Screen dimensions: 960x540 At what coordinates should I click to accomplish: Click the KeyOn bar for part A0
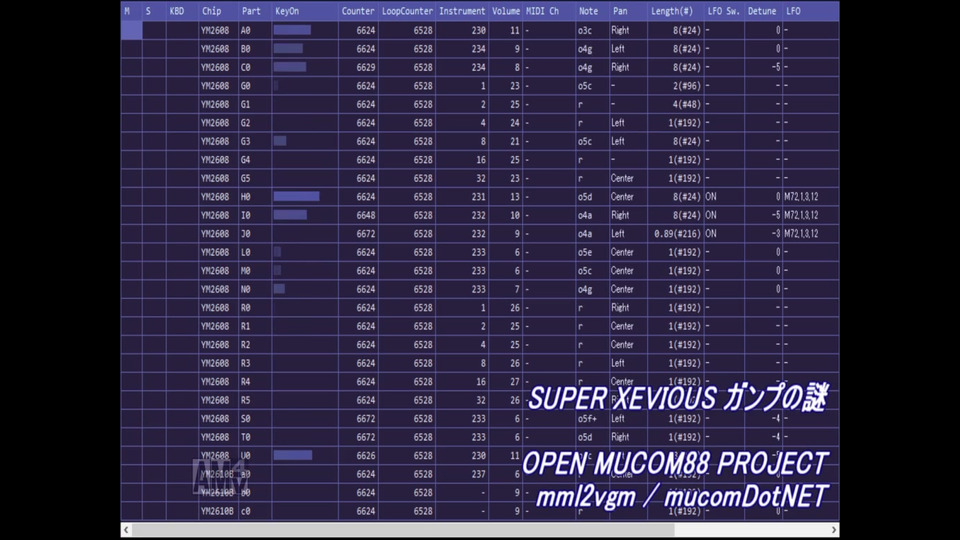pos(292,30)
